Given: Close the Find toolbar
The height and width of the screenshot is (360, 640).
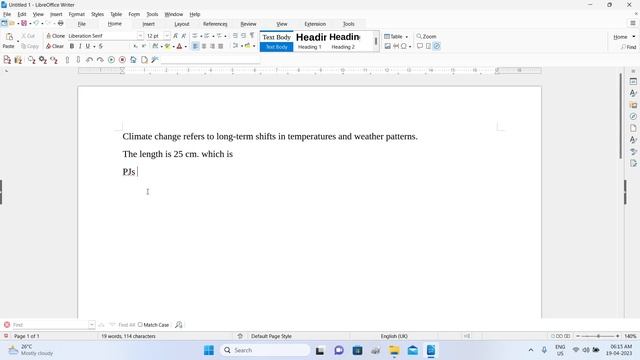Looking at the screenshot, I should [7, 325].
